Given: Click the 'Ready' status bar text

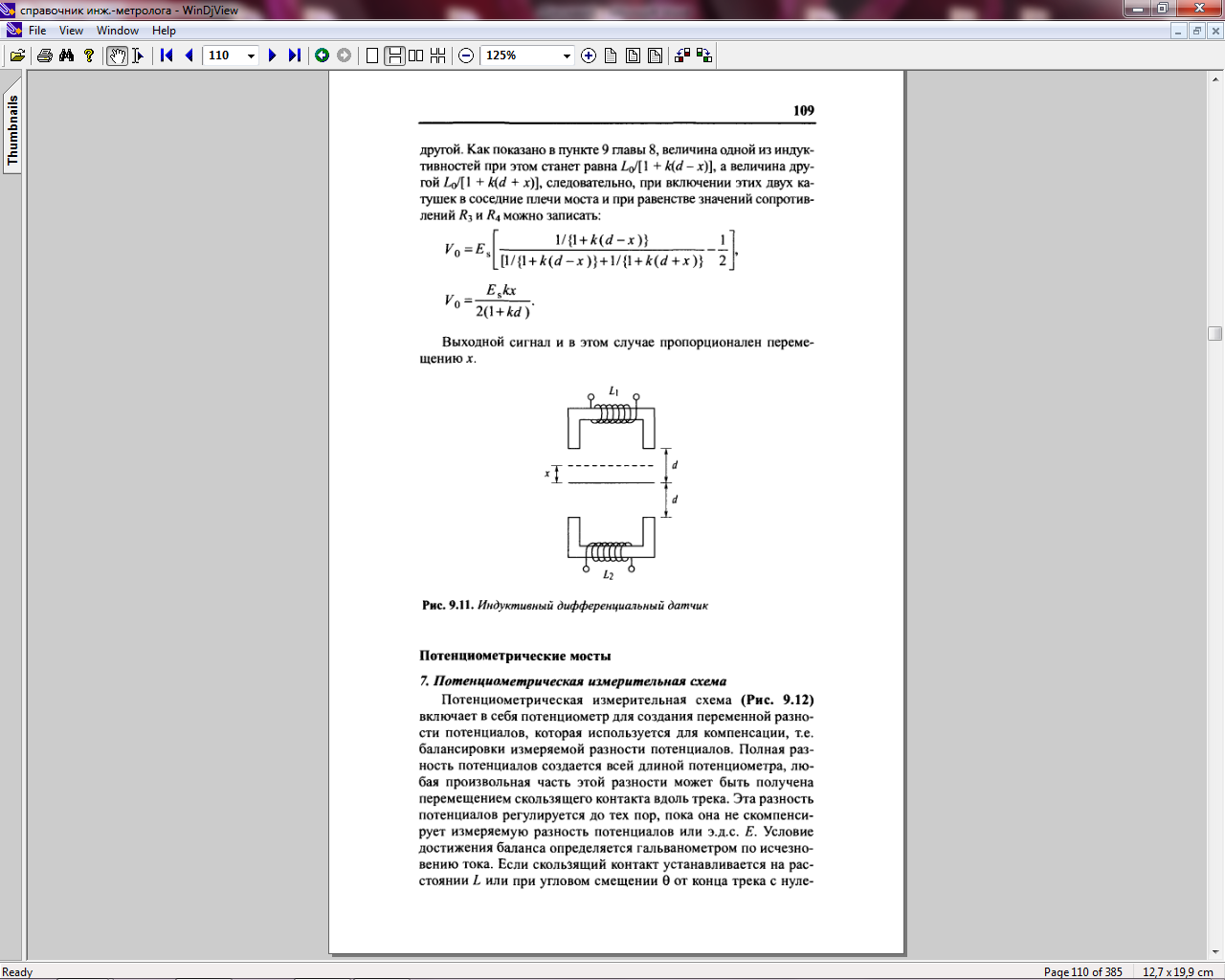Looking at the screenshot, I should pos(17,971).
